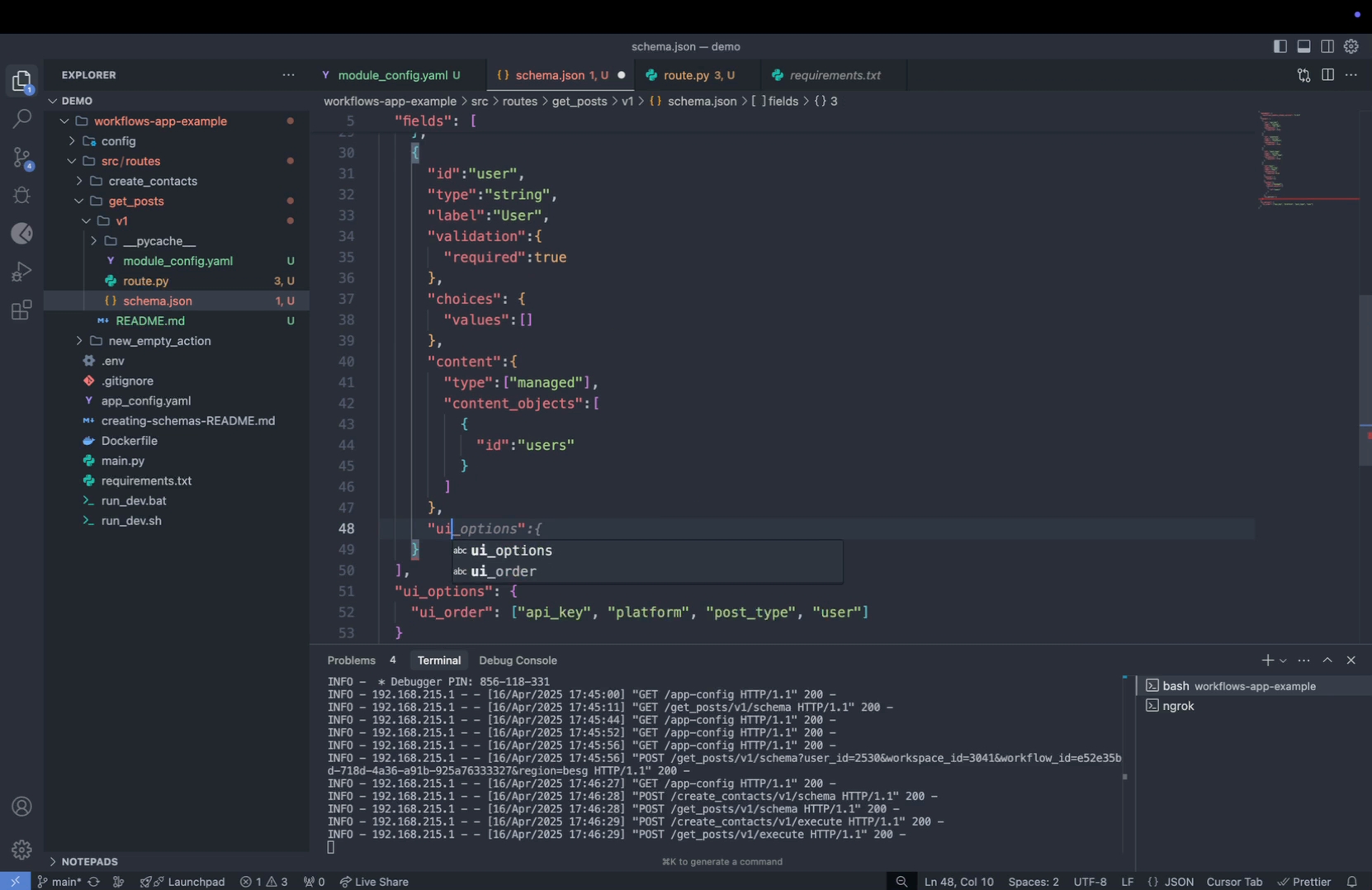This screenshot has height=890, width=1372.
Task: Click the Live Share status bar button
Action: coord(374,882)
